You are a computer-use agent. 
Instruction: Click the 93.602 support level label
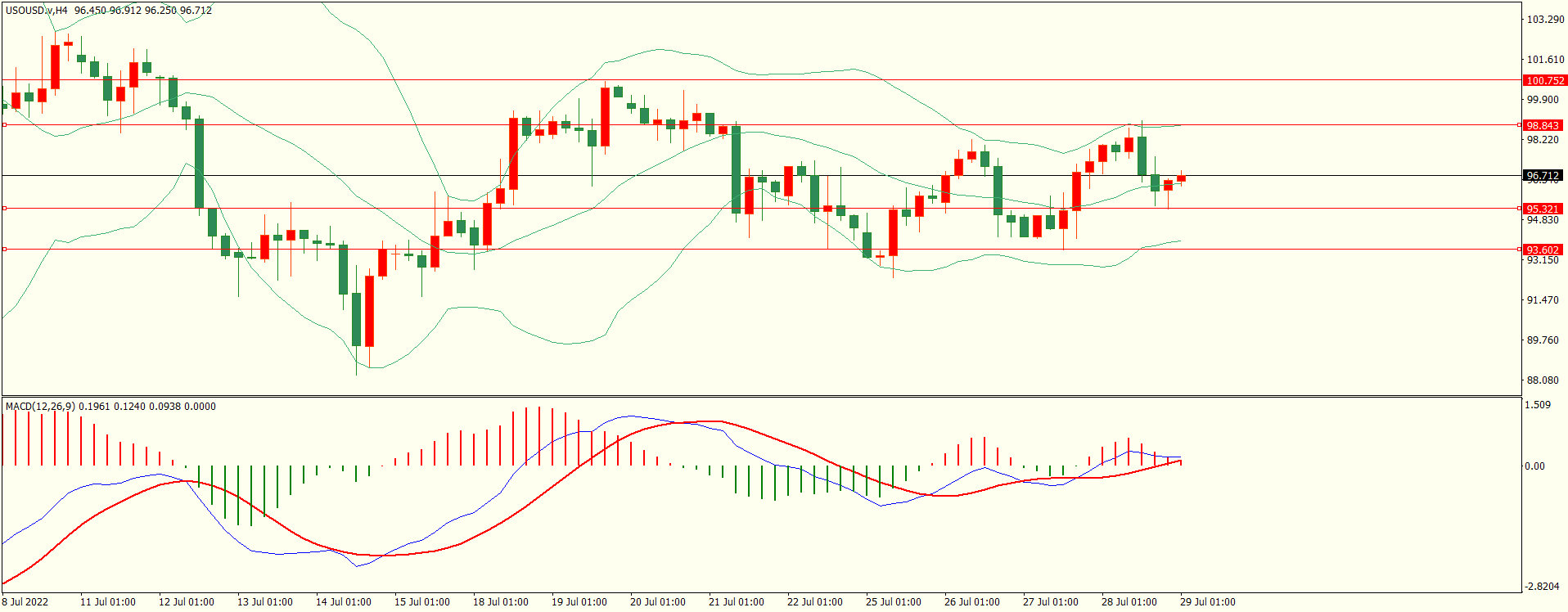(x=1543, y=250)
